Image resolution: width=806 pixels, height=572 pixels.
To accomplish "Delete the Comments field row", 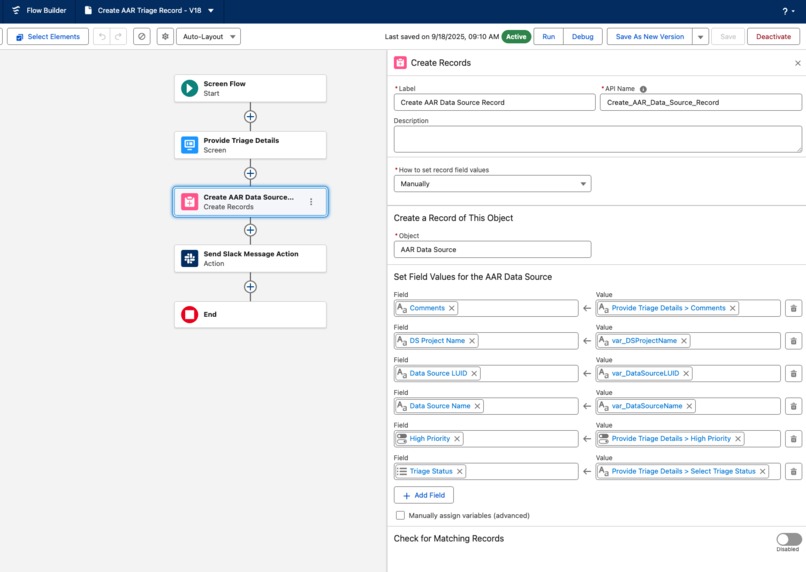I will tap(793, 308).
